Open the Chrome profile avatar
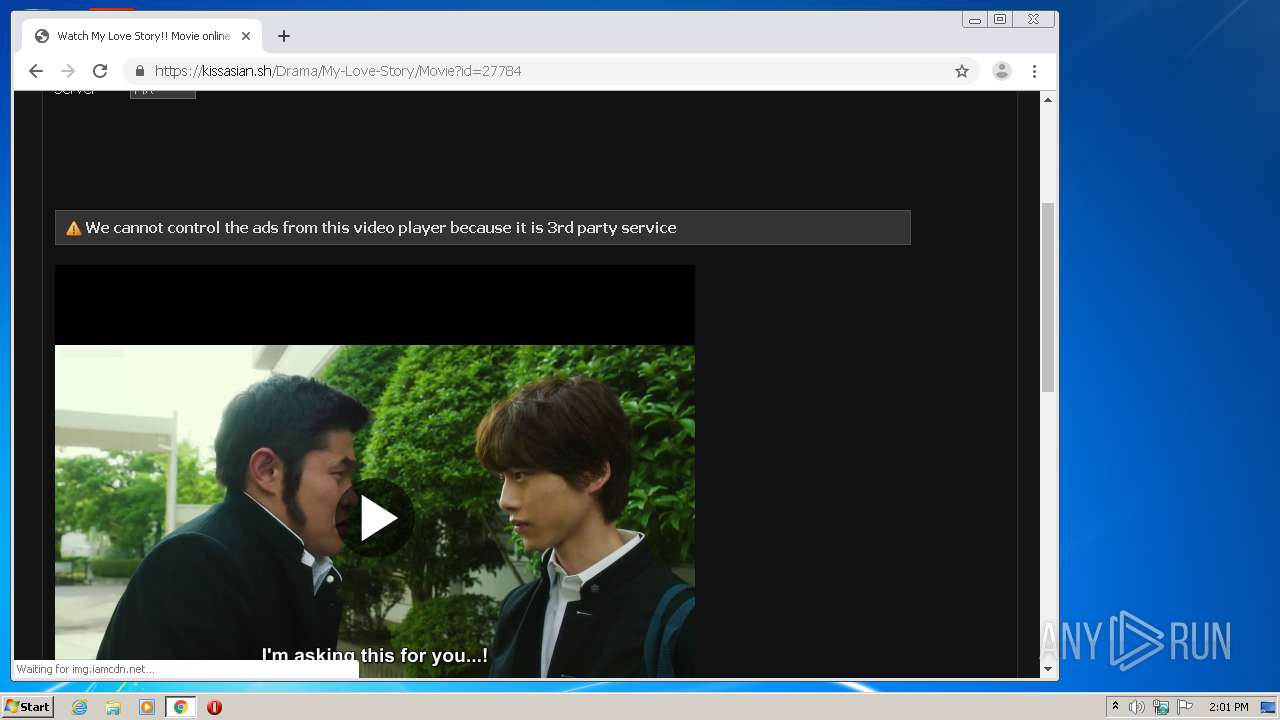Viewport: 1280px width, 720px height. tap(1001, 71)
